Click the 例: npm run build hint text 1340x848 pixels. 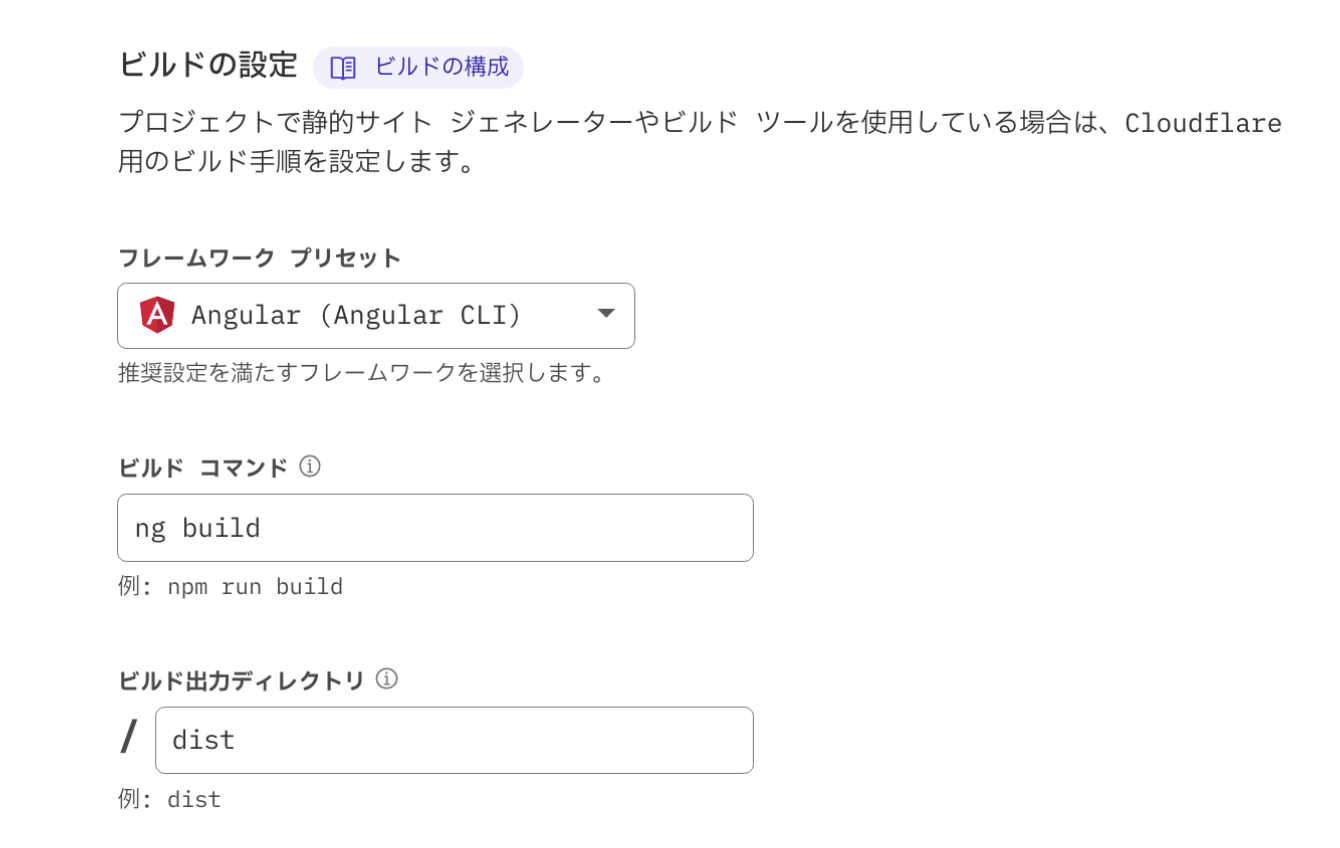click(x=232, y=586)
